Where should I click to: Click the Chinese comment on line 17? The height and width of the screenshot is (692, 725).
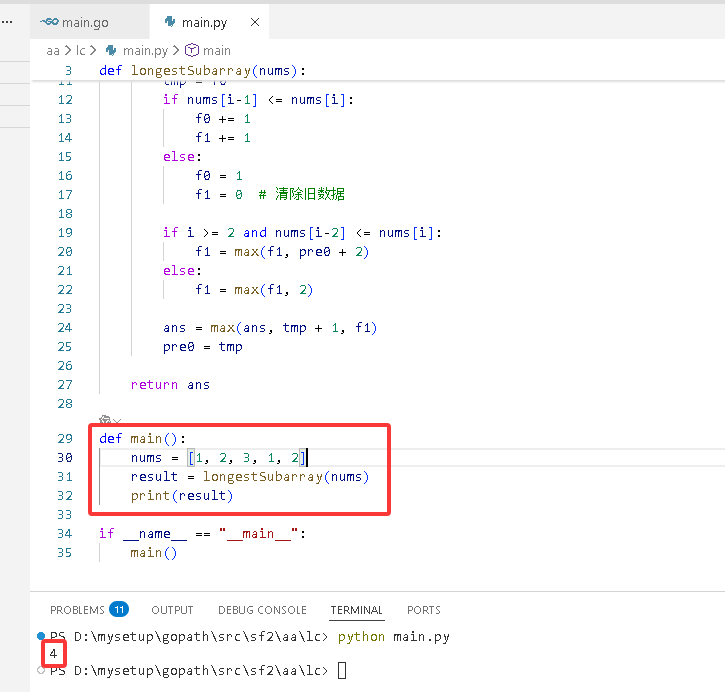pyautogui.click(x=302, y=194)
